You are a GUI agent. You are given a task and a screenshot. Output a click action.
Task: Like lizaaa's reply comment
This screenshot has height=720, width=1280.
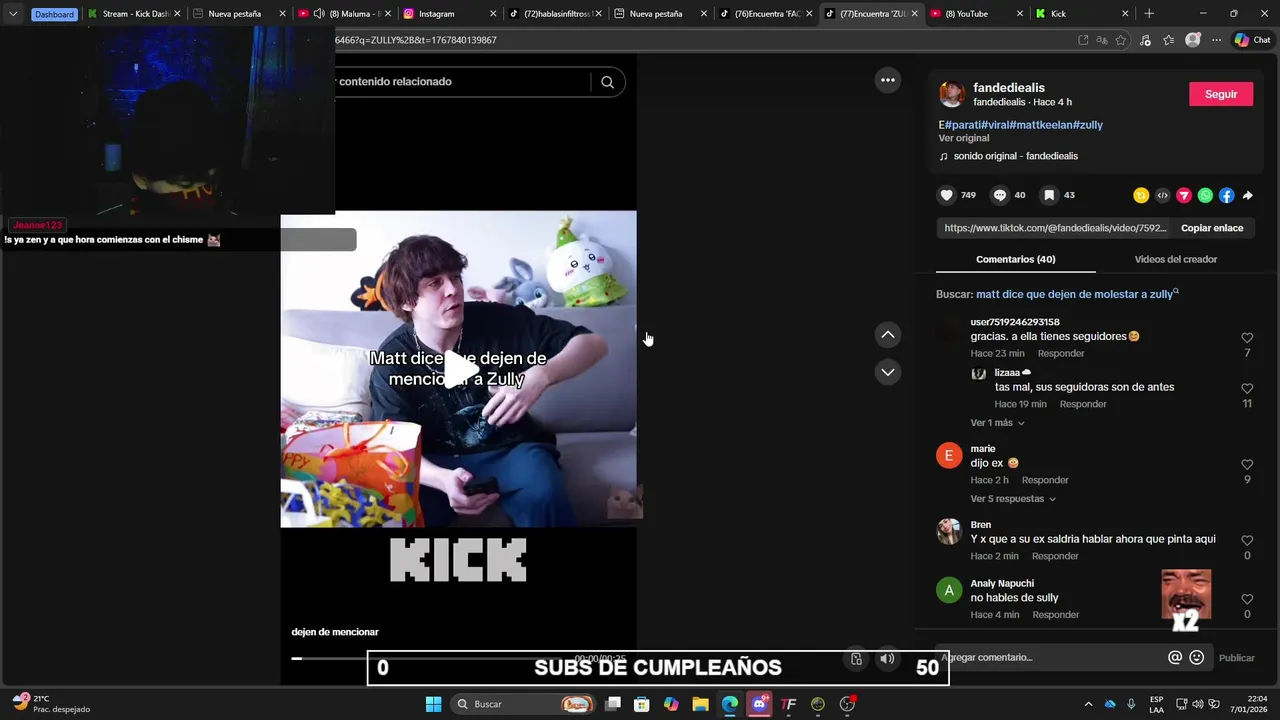[x=1247, y=388]
